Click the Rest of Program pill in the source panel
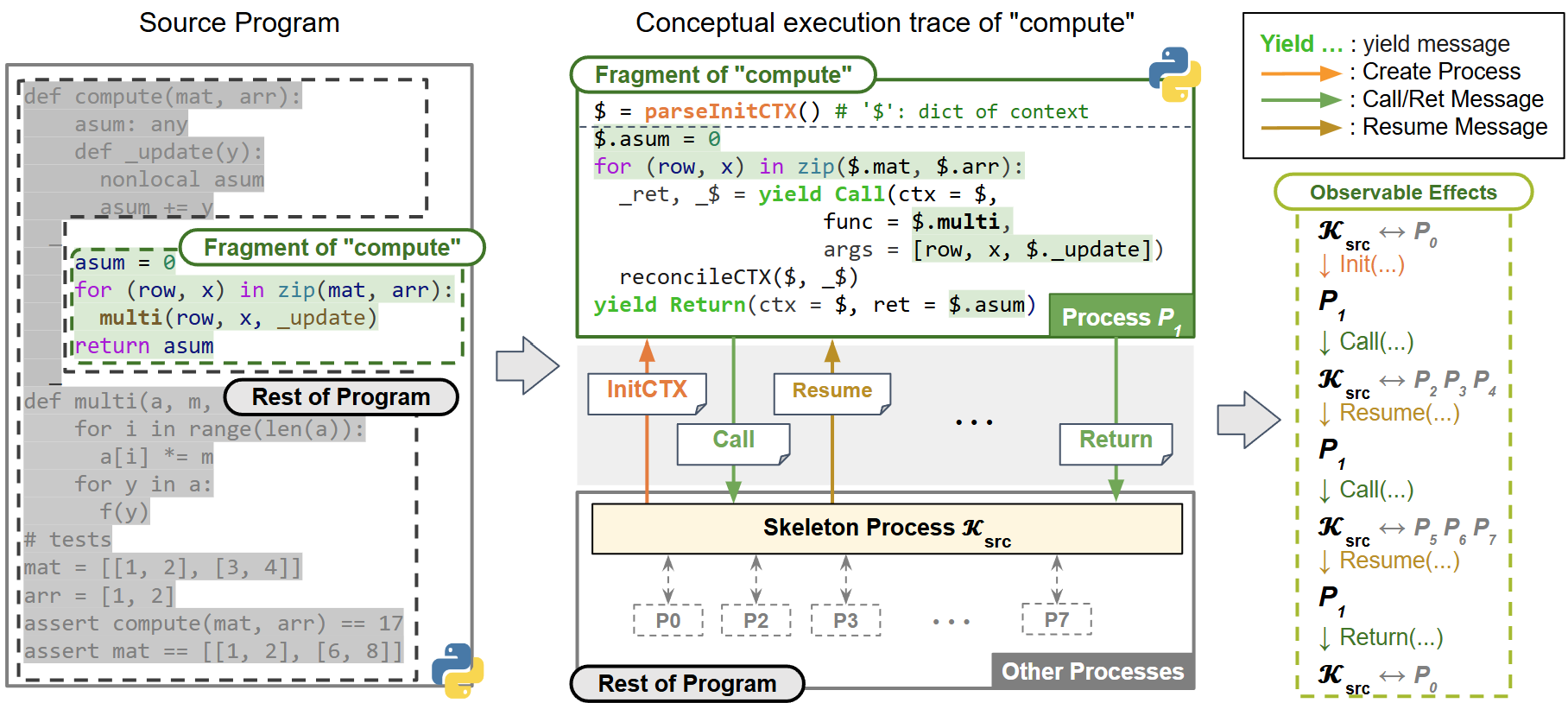Image resolution: width=1568 pixels, height=703 pixels. [x=341, y=397]
